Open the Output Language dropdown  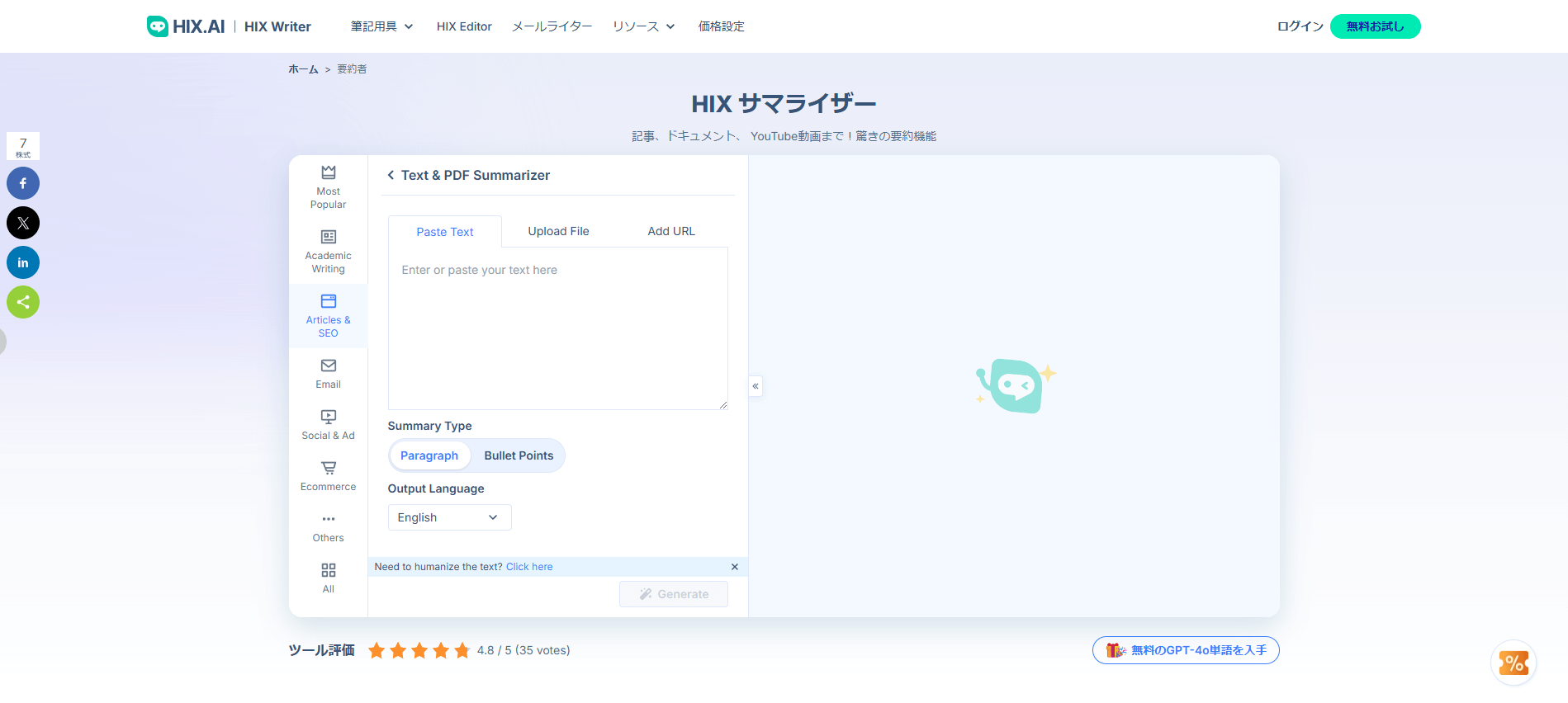[x=450, y=517]
